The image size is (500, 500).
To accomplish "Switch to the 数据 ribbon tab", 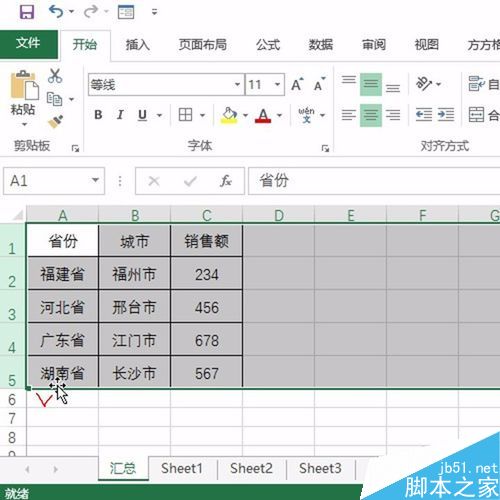I will coord(321,45).
